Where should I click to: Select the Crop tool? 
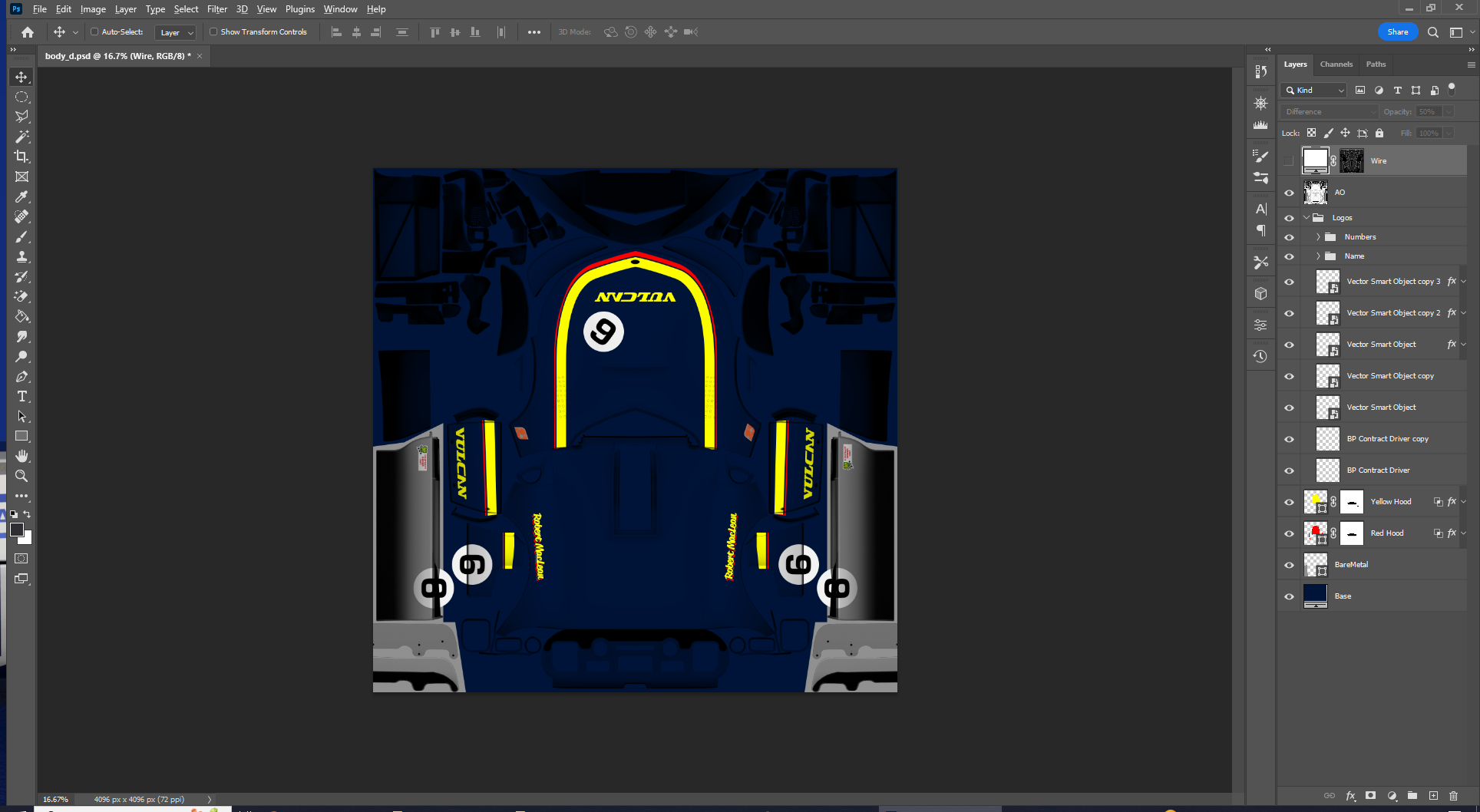point(21,157)
